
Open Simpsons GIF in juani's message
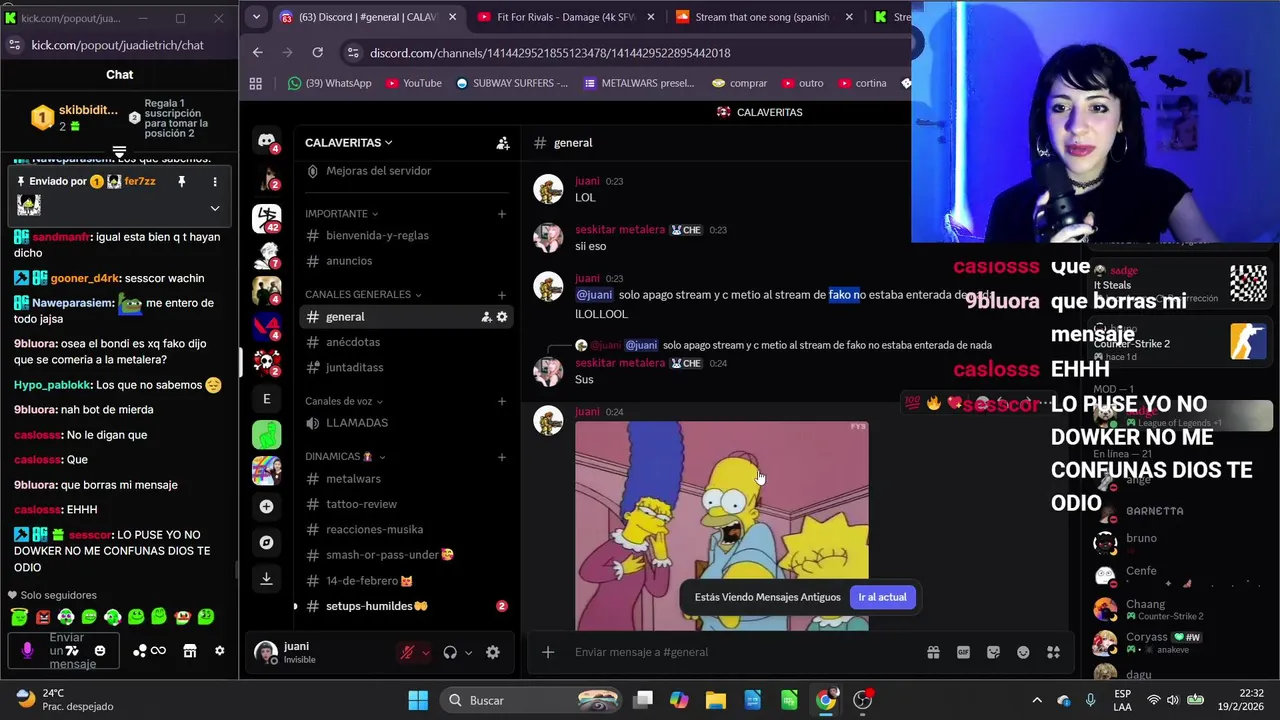coord(721,526)
